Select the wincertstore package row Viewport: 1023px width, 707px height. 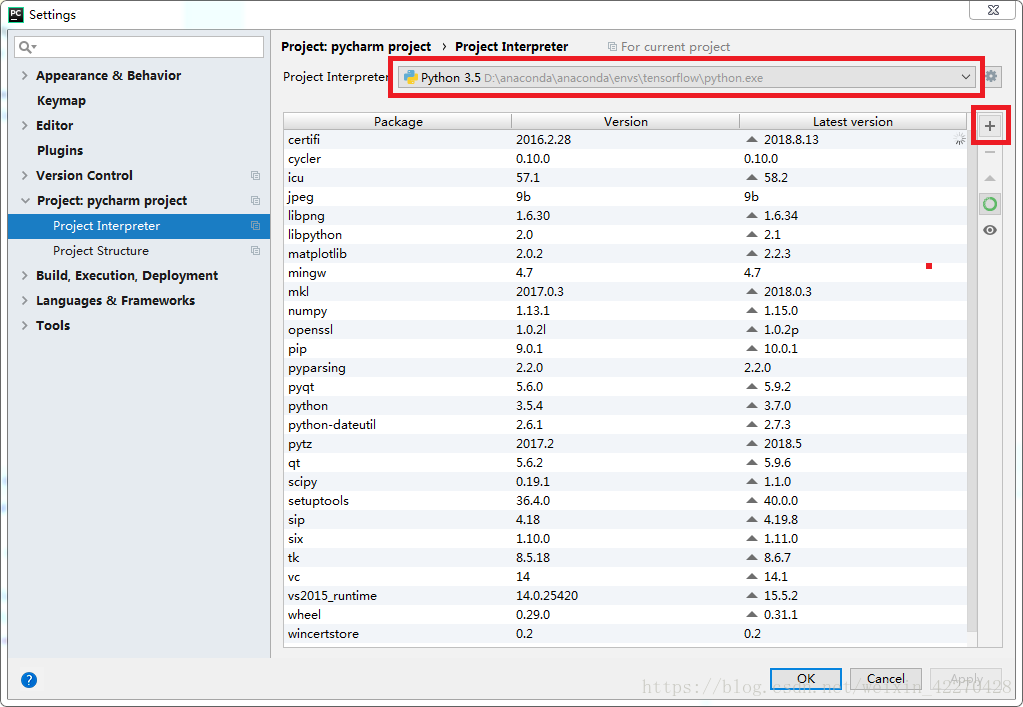(626, 633)
